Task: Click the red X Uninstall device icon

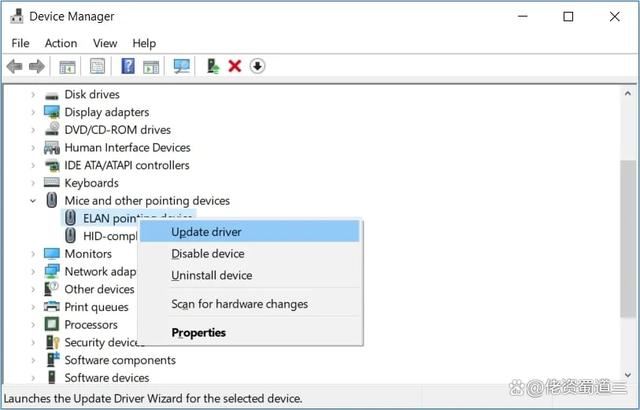Action: (x=235, y=66)
